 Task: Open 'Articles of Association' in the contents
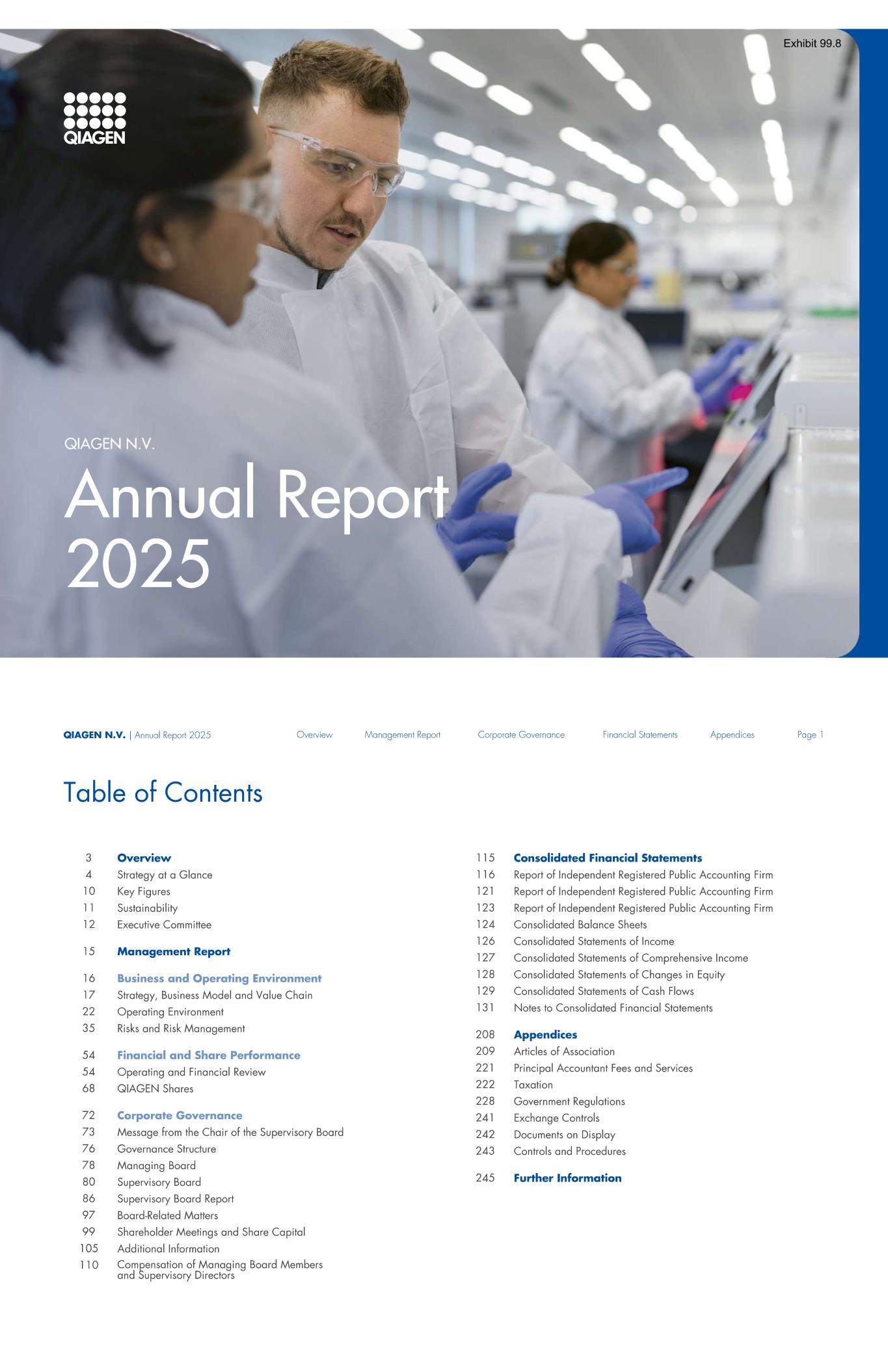tap(564, 1051)
